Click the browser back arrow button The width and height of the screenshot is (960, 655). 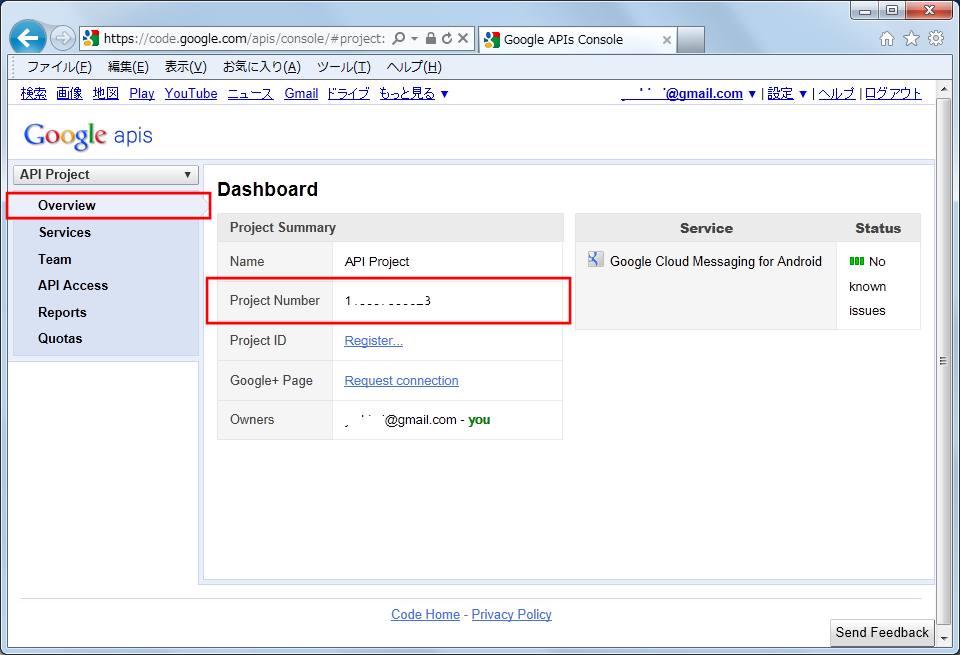coord(28,38)
